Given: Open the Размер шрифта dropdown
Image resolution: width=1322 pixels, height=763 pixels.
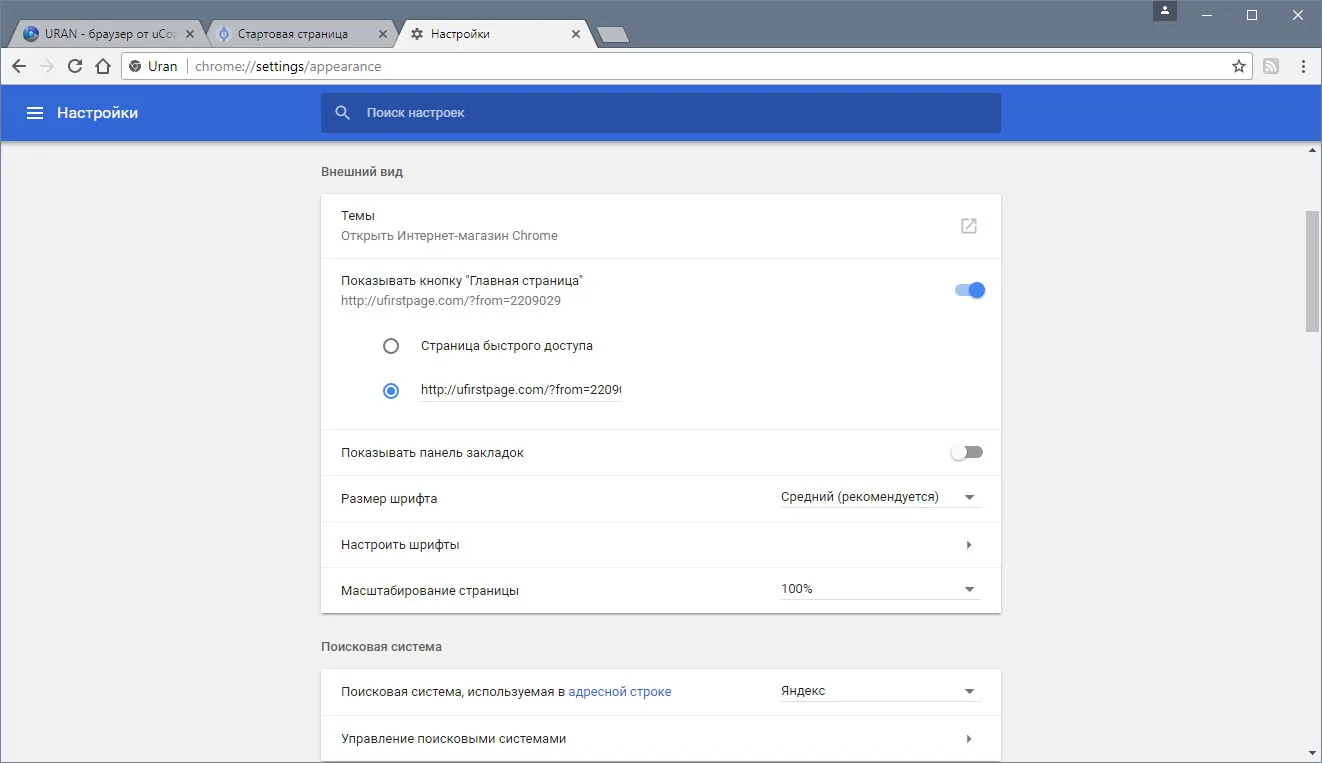Looking at the screenshot, I should point(880,497).
